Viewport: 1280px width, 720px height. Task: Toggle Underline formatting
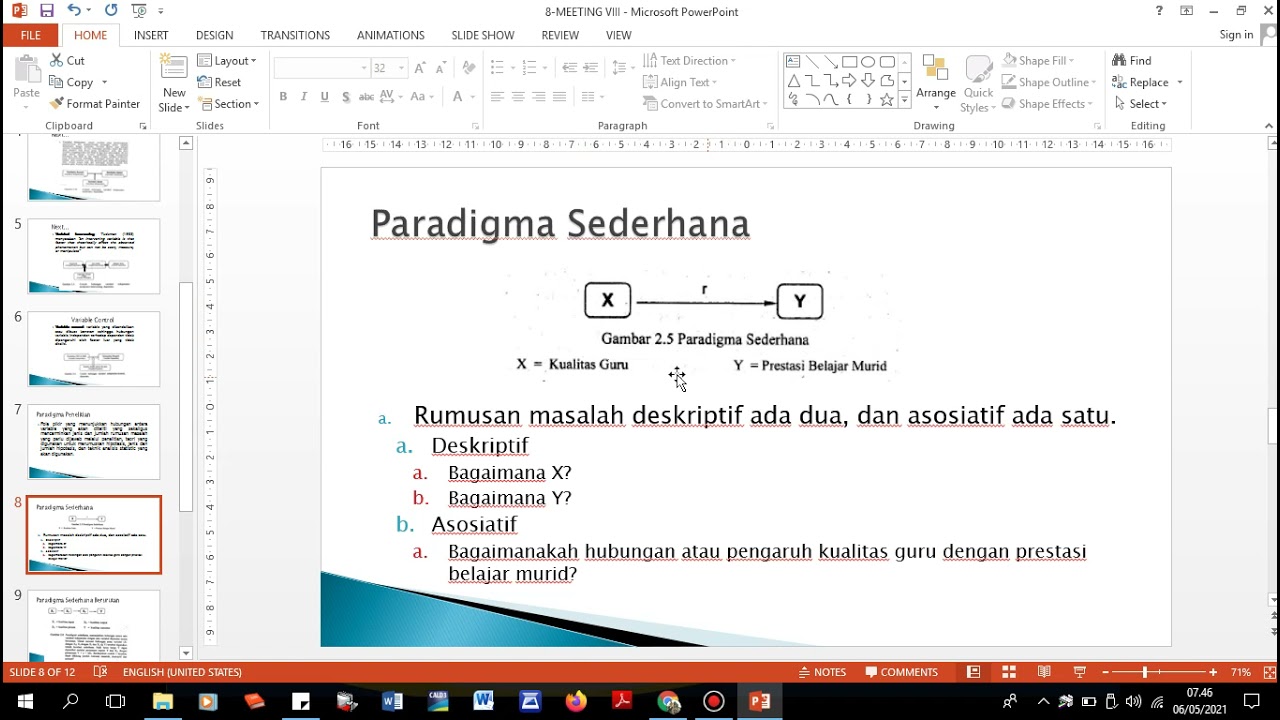[325, 97]
